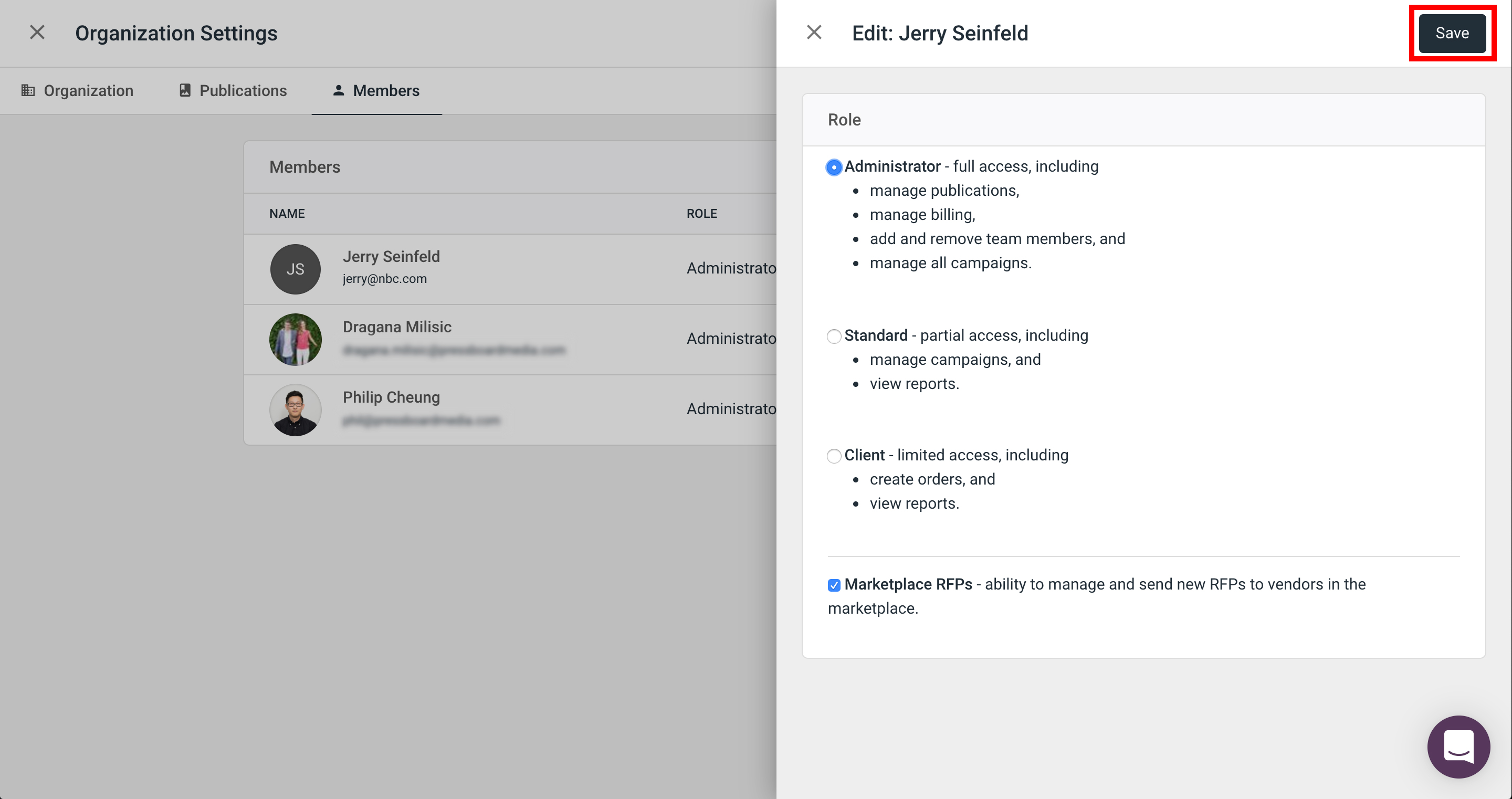
Task: Click 'add and remove team members, and'
Action: click(997, 238)
